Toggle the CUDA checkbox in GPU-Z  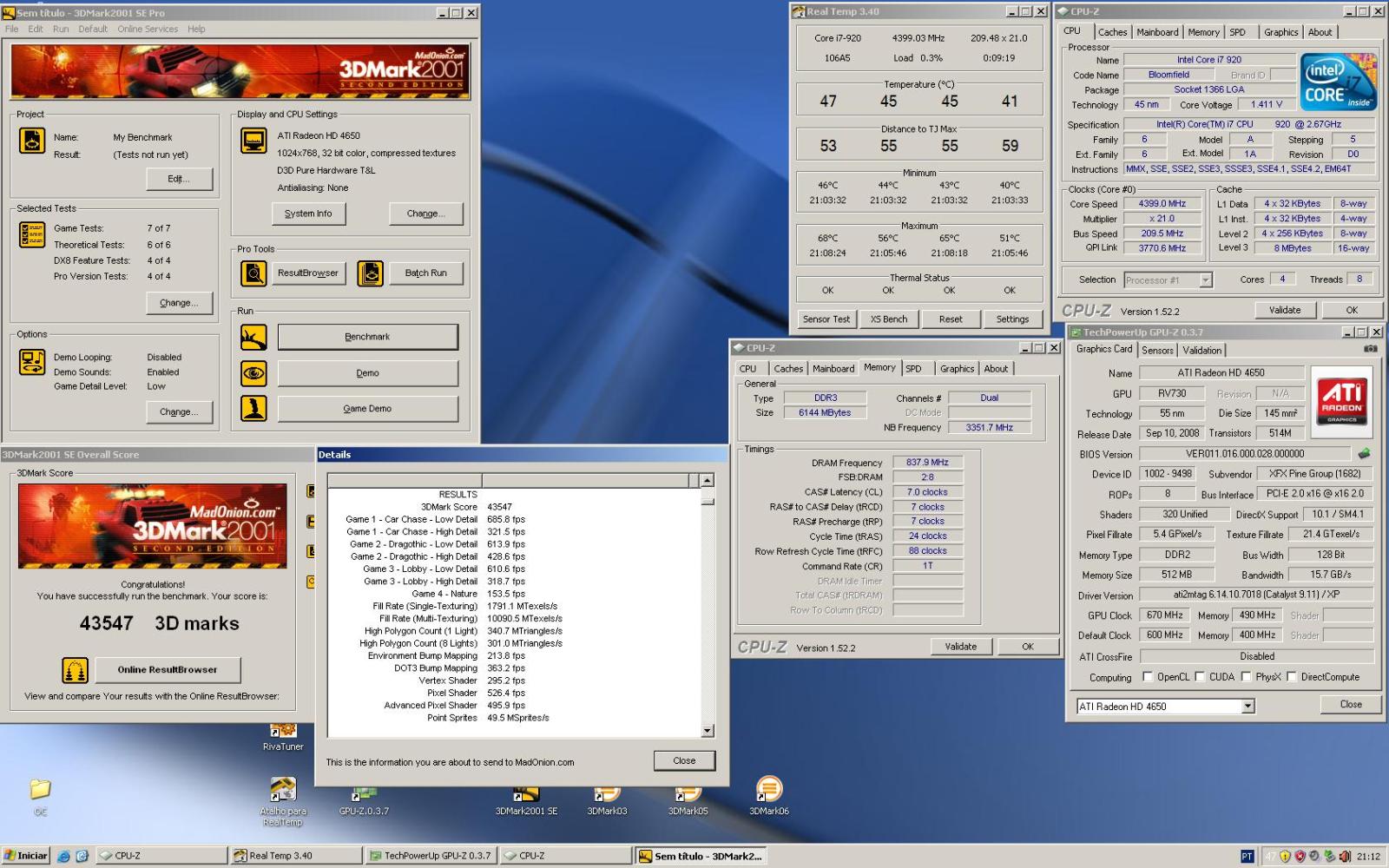coord(1200,677)
